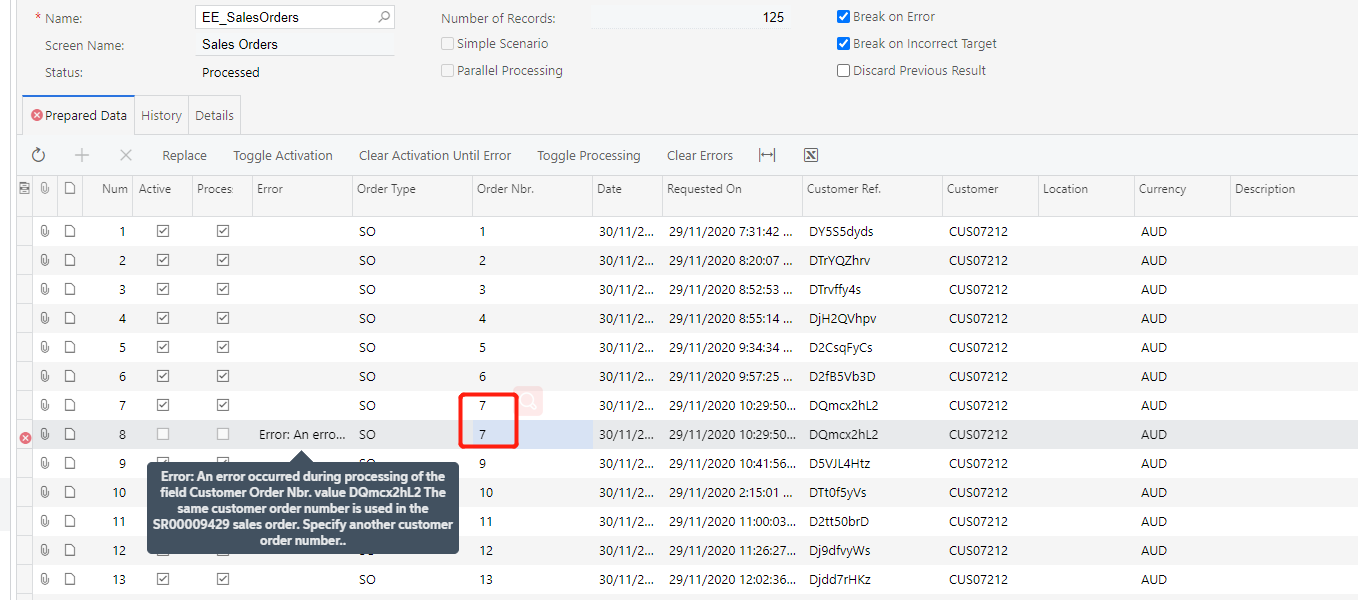Viewport: 1358px width, 600px height.
Task: Click the fit-to-screen column width icon
Action: tap(767, 155)
